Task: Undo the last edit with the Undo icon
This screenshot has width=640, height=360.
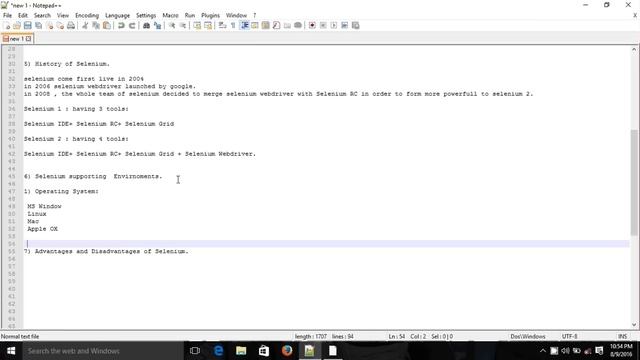Action: 121,26
